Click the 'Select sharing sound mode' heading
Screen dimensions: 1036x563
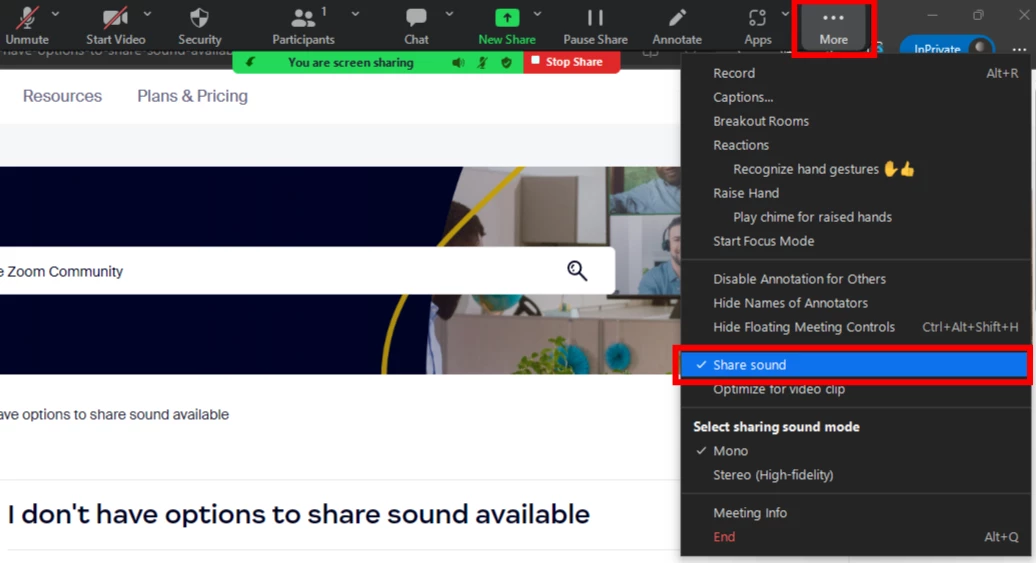(776, 427)
